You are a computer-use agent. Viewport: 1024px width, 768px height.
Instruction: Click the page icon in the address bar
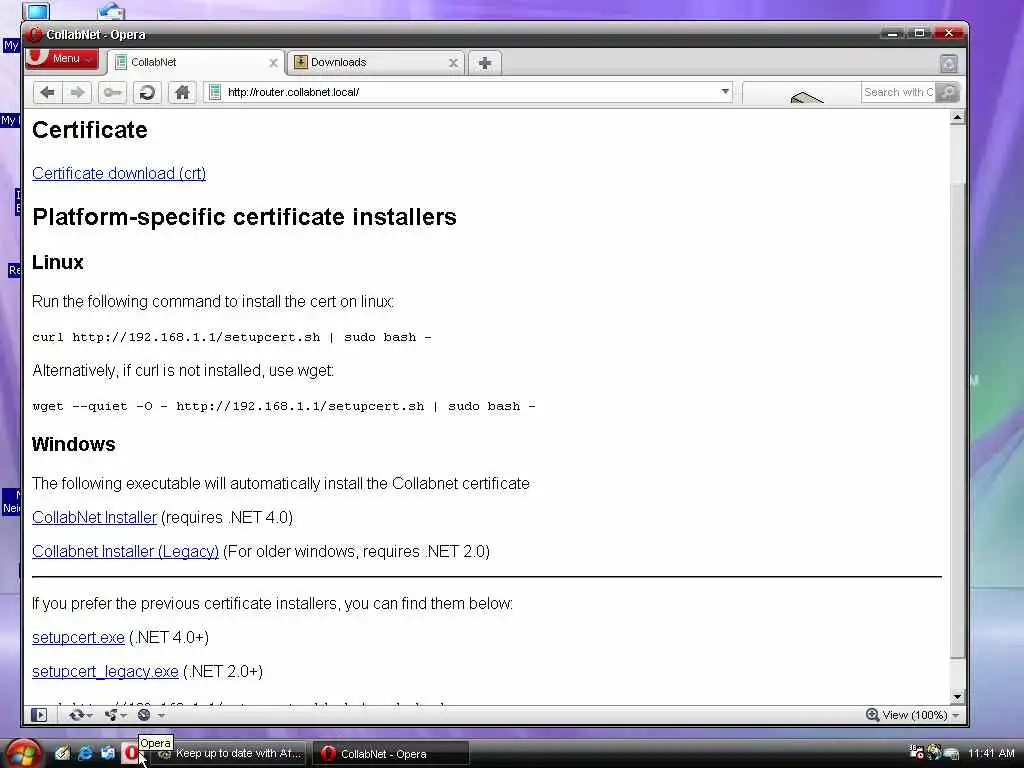(214, 92)
